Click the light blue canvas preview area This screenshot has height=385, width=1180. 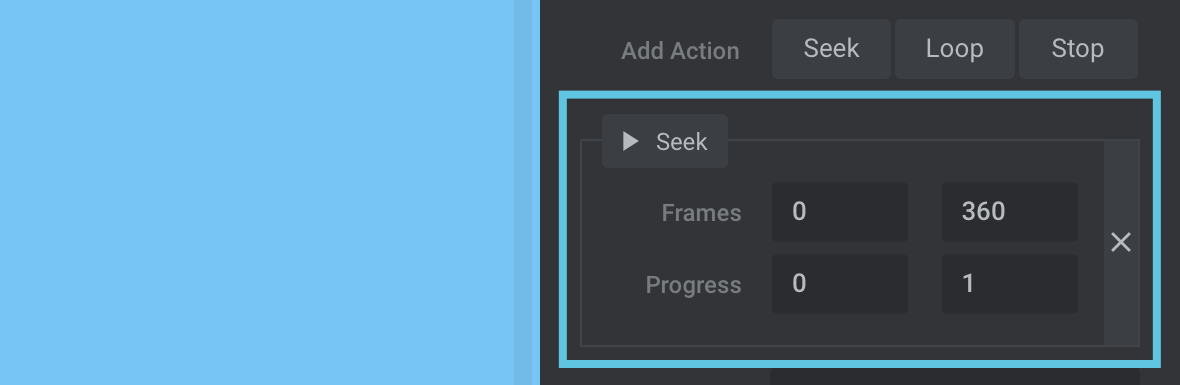click(x=256, y=192)
